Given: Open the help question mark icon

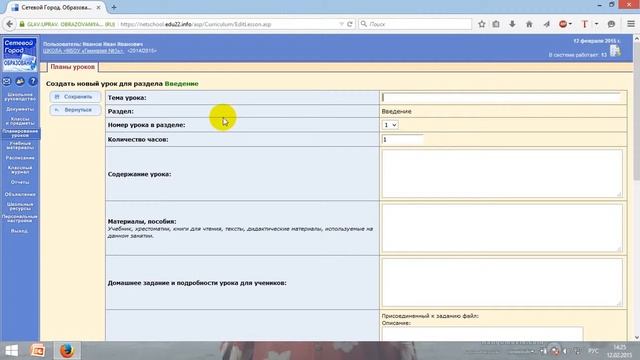Looking at the screenshot, I should 33,82.
